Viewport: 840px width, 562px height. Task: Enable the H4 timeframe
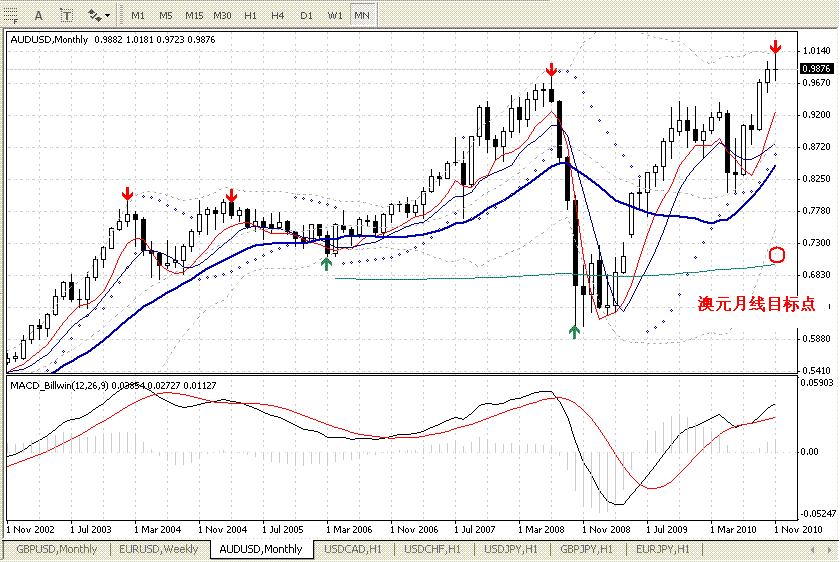point(278,16)
